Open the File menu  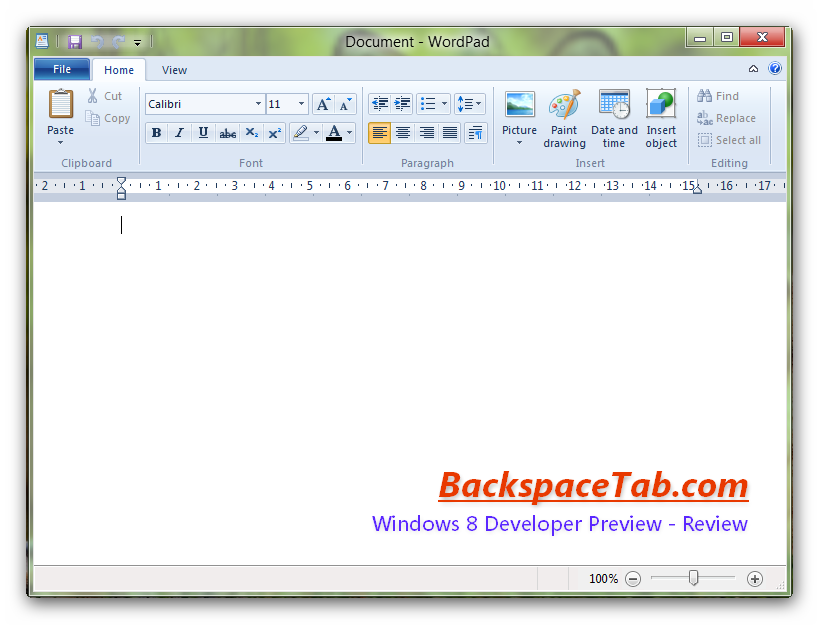tap(61, 69)
